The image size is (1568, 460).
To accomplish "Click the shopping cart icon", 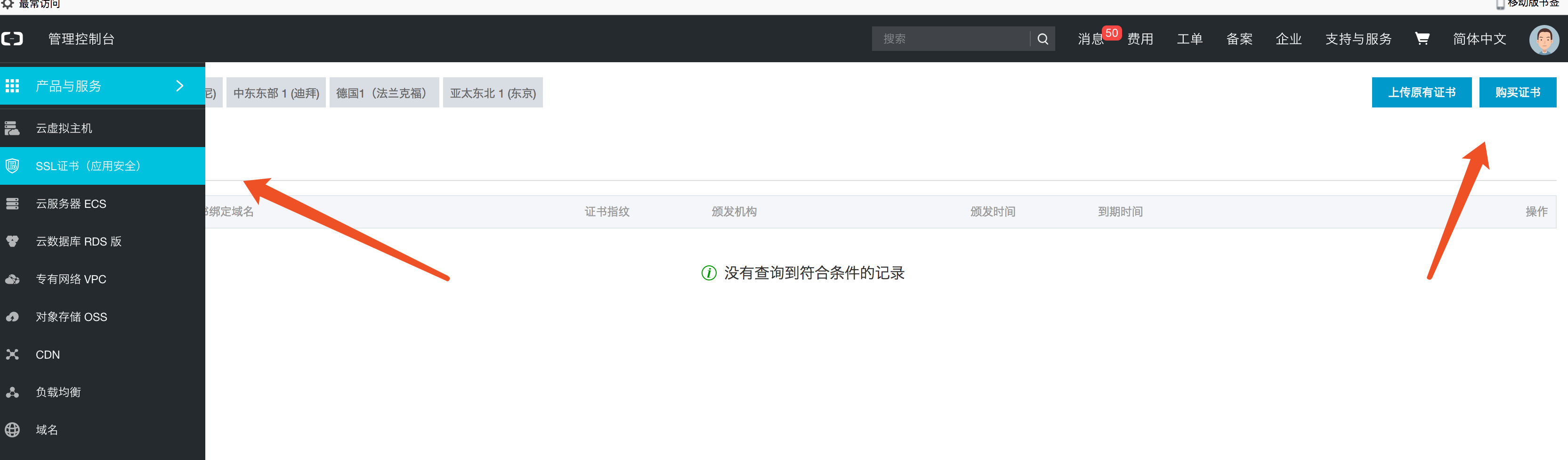I will click(x=1422, y=38).
